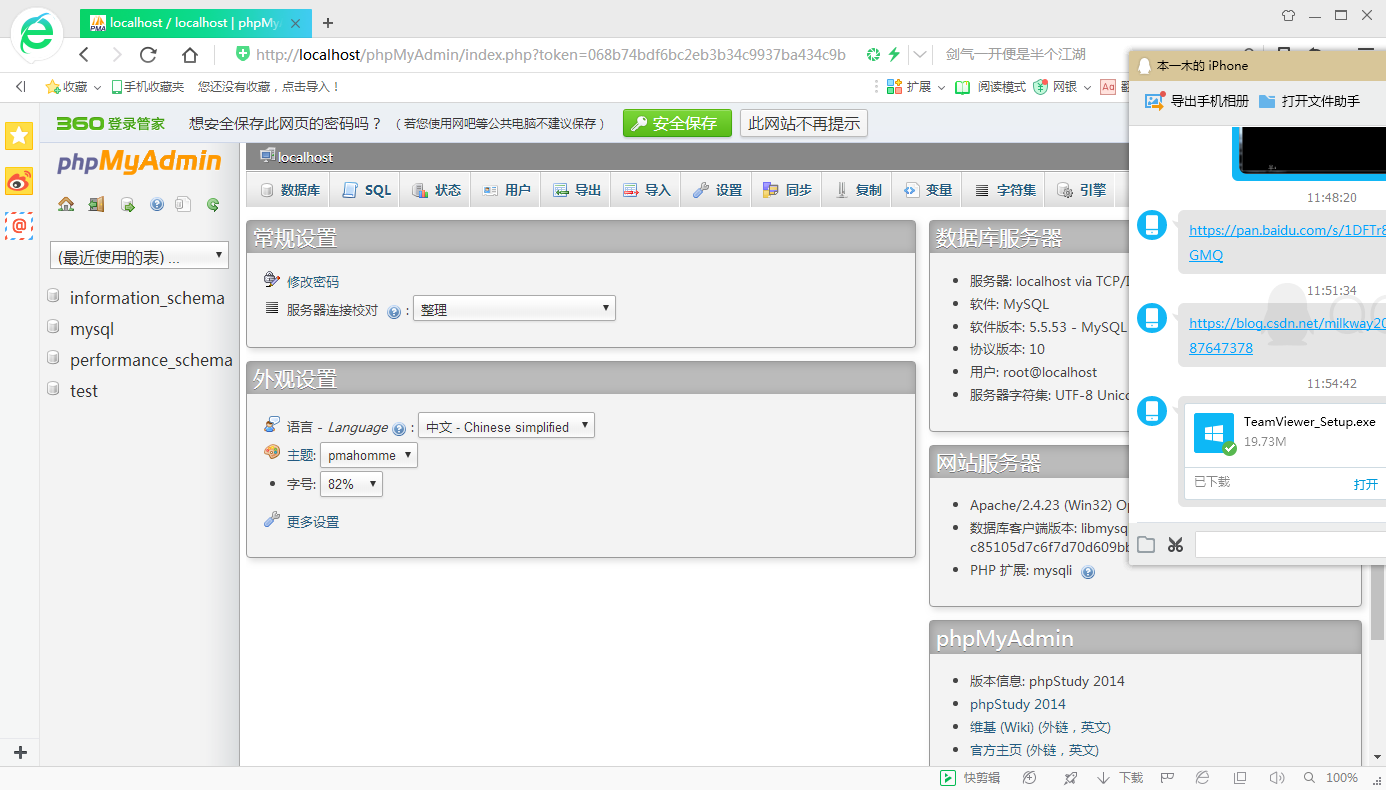
Task: Open the 复制 replication tab
Action: (x=857, y=190)
